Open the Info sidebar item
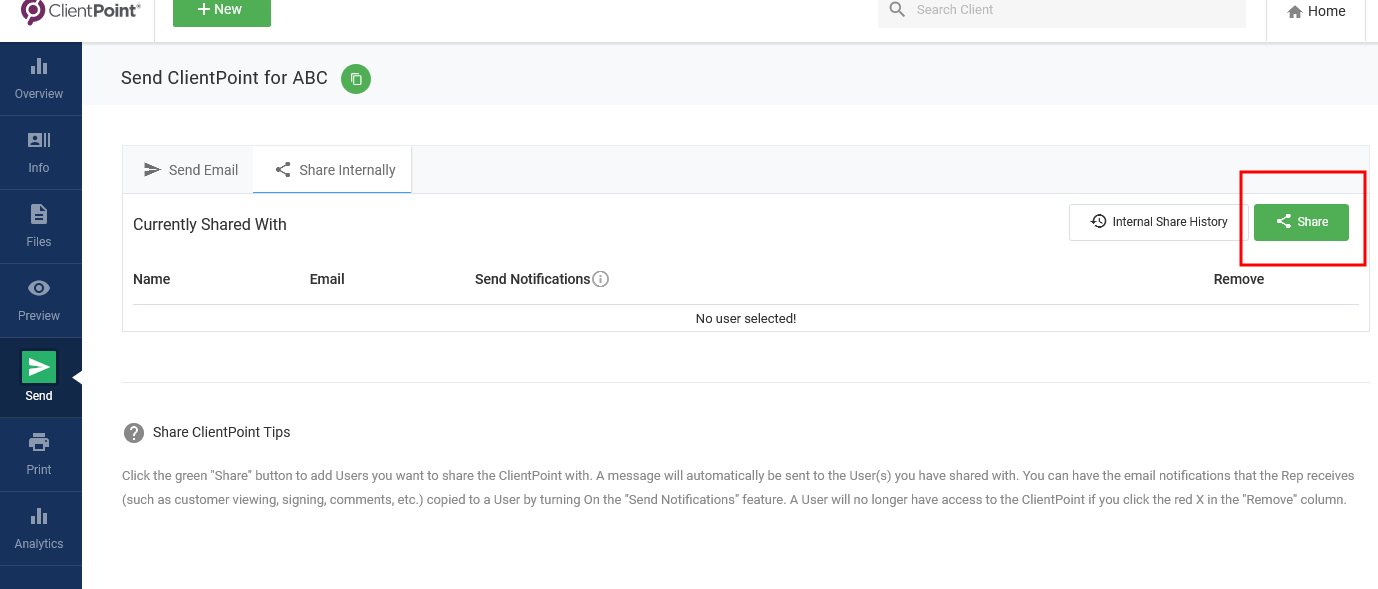Image resolution: width=1378 pixels, height=589 pixels. tap(39, 153)
